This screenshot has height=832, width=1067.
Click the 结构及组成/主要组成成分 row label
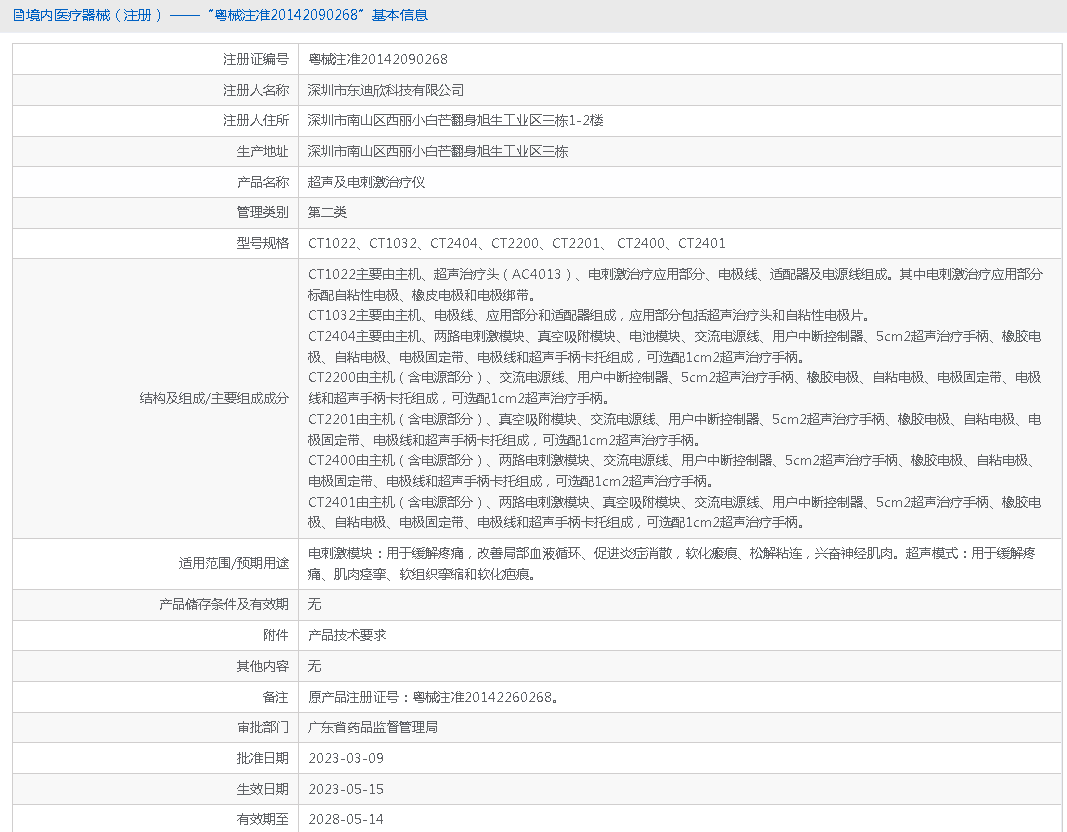tap(214, 398)
